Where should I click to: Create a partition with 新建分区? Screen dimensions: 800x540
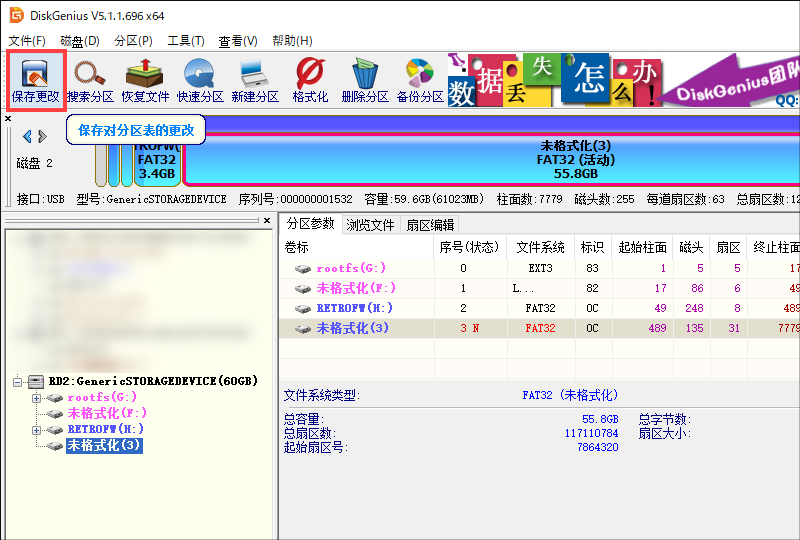pyautogui.click(x=255, y=81)
